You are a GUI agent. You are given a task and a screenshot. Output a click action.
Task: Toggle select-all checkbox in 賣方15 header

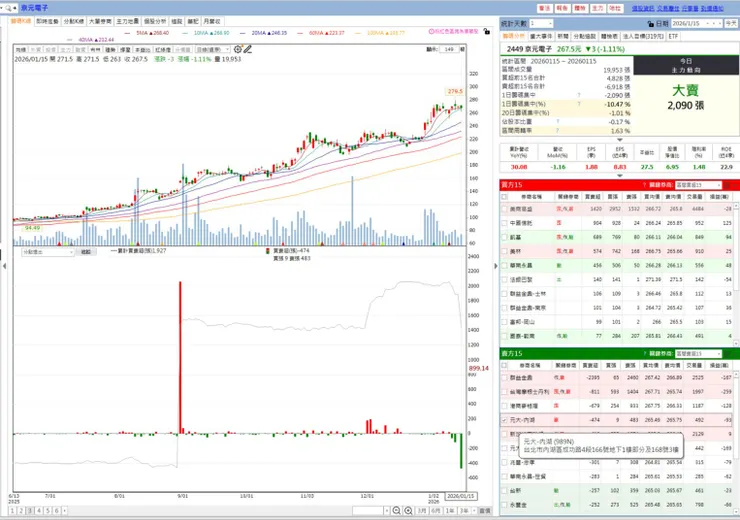click(x=505, y=365)
